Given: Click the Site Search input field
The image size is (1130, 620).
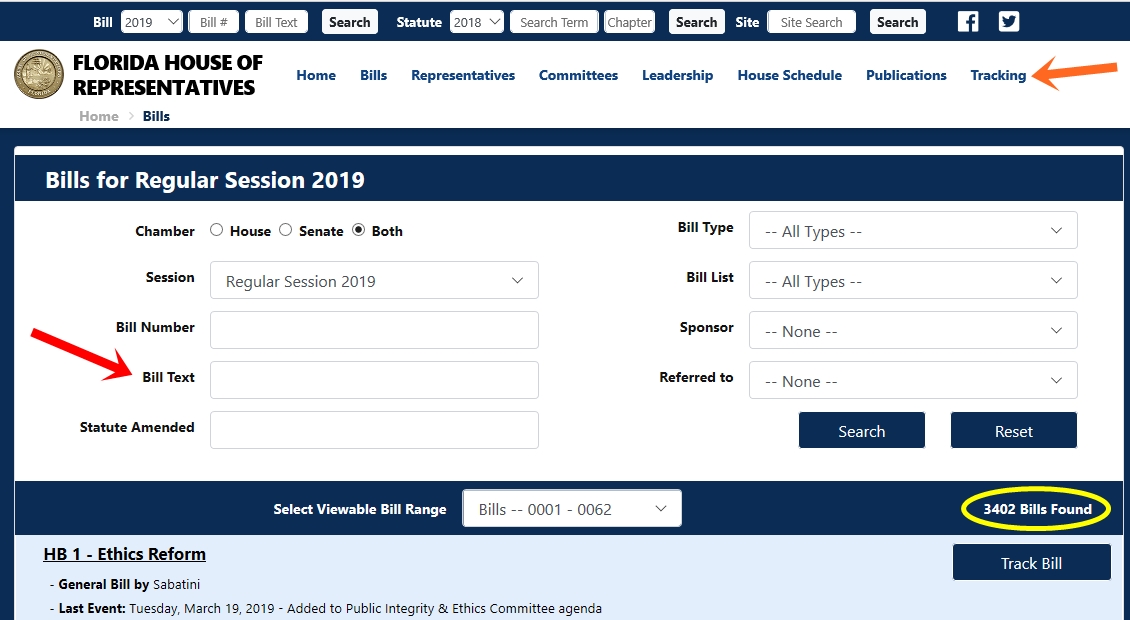Looking at the screenshot, I should 811,22.
